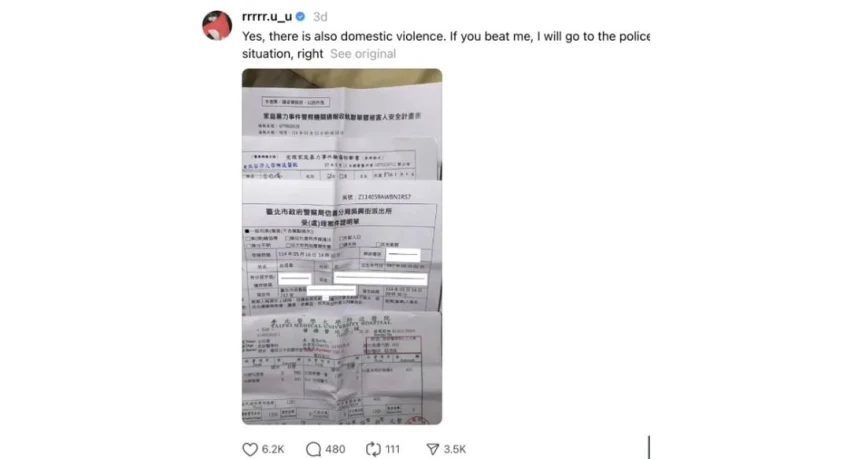Like the post with the heart icon

pos(250,449)
